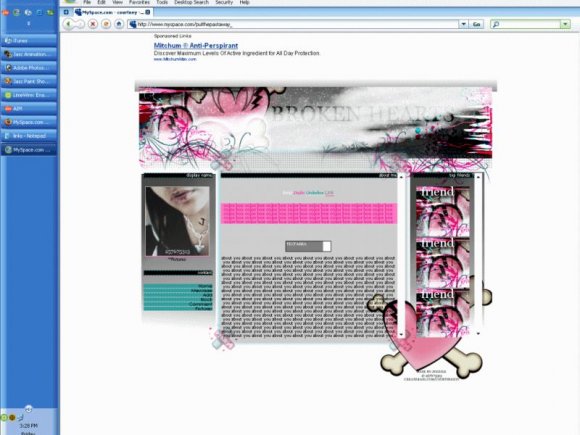The image size is (580, 435).
Task: Click the profile photo thumbnail
Action: tap(177, 221)
